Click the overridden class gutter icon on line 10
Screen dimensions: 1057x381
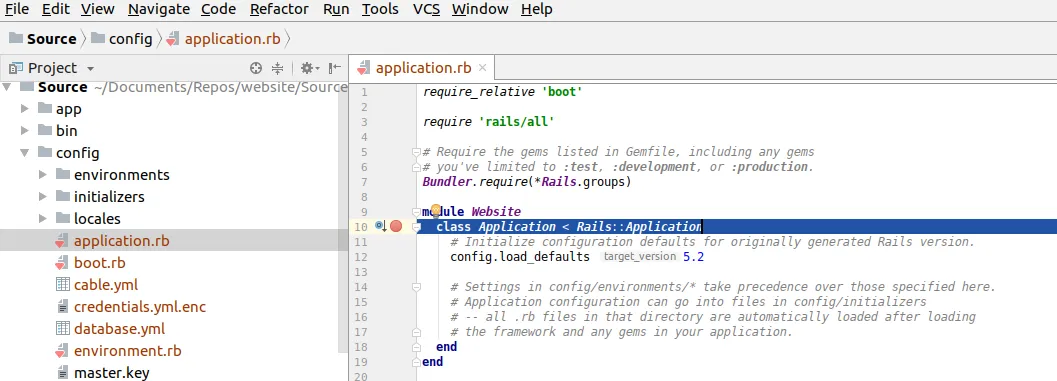[x=381, y=227]
